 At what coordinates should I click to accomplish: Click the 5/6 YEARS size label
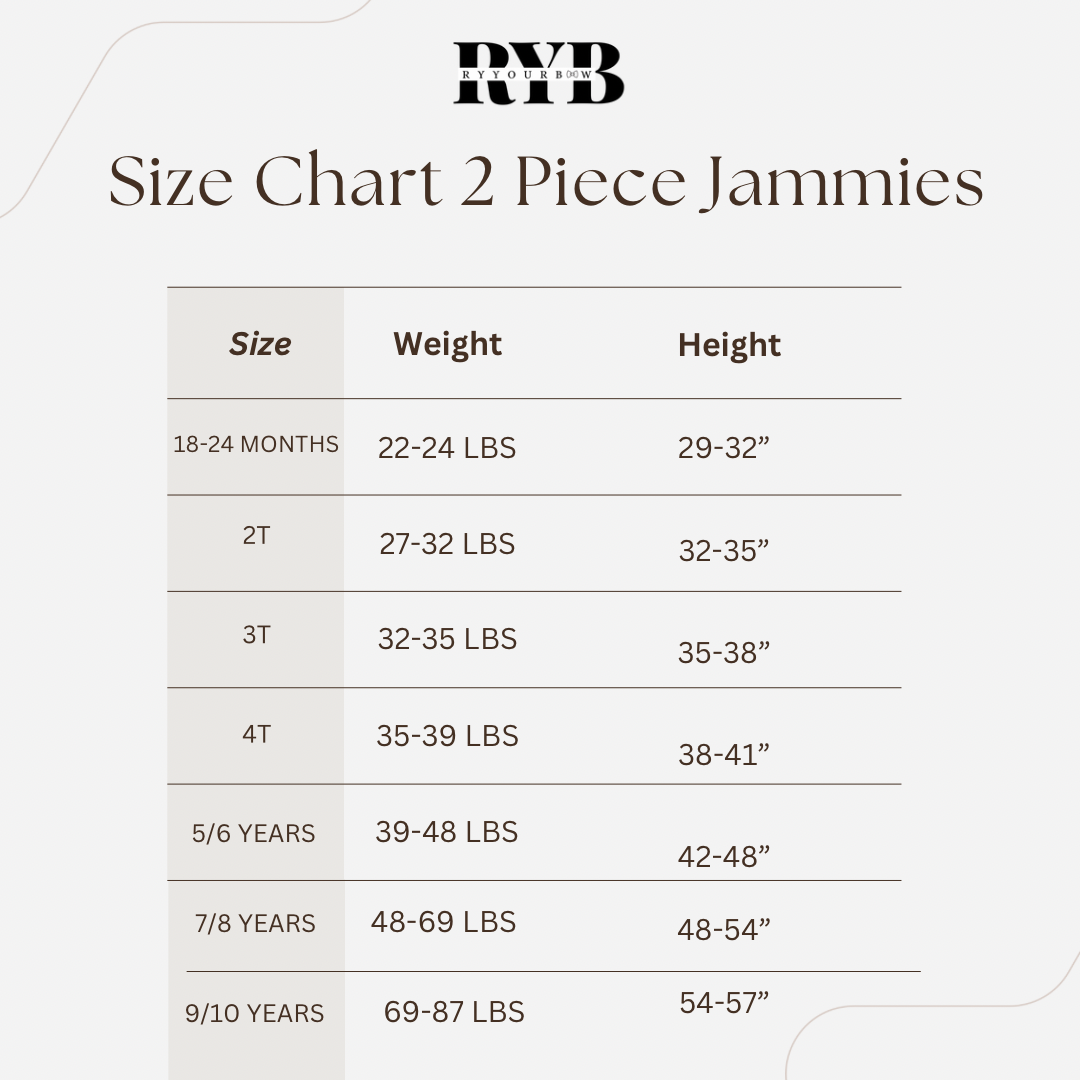[254, 833]
